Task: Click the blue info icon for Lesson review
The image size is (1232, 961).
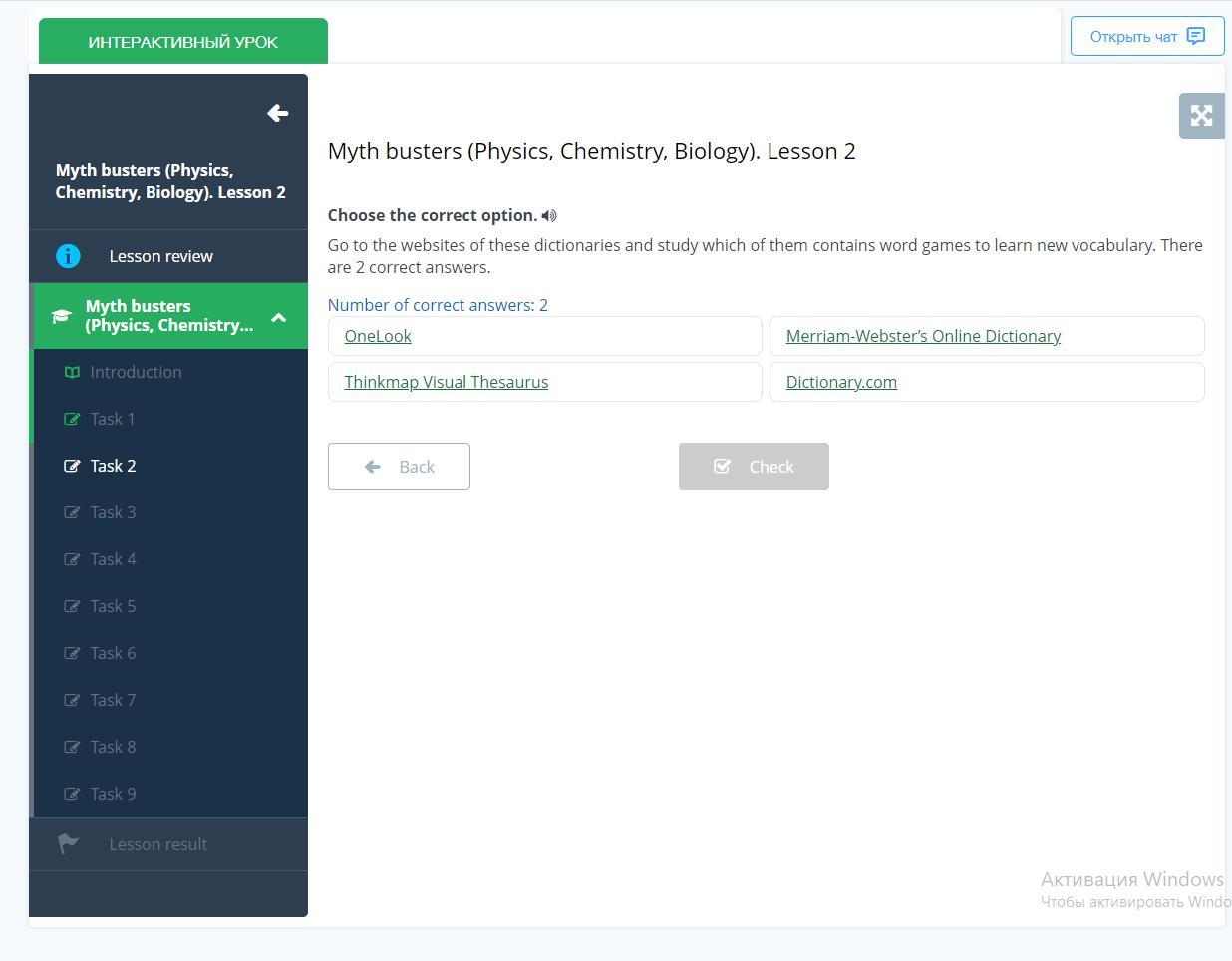Action: point(68,256)
